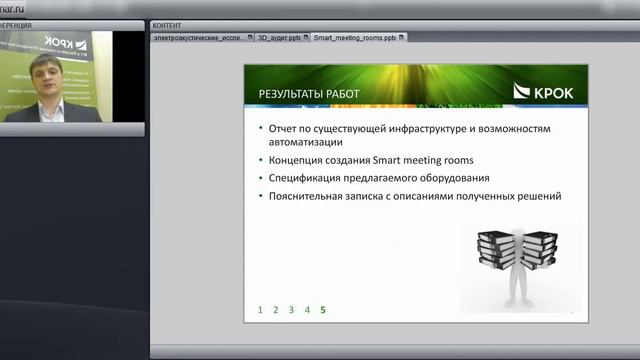Click the small icon on электроакустические_иссле tab
The width and height of the screenshot is (640, 360).
coord(250,37)
